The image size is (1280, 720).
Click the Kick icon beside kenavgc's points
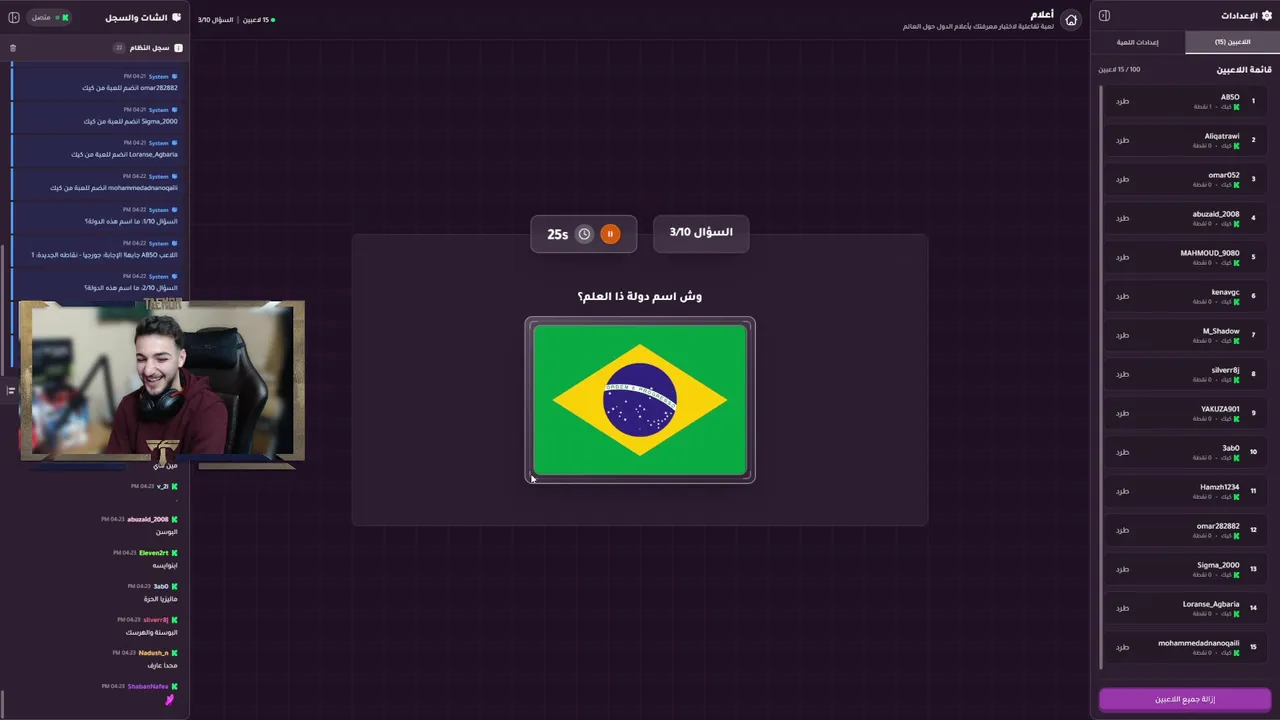coord(1236,302)
